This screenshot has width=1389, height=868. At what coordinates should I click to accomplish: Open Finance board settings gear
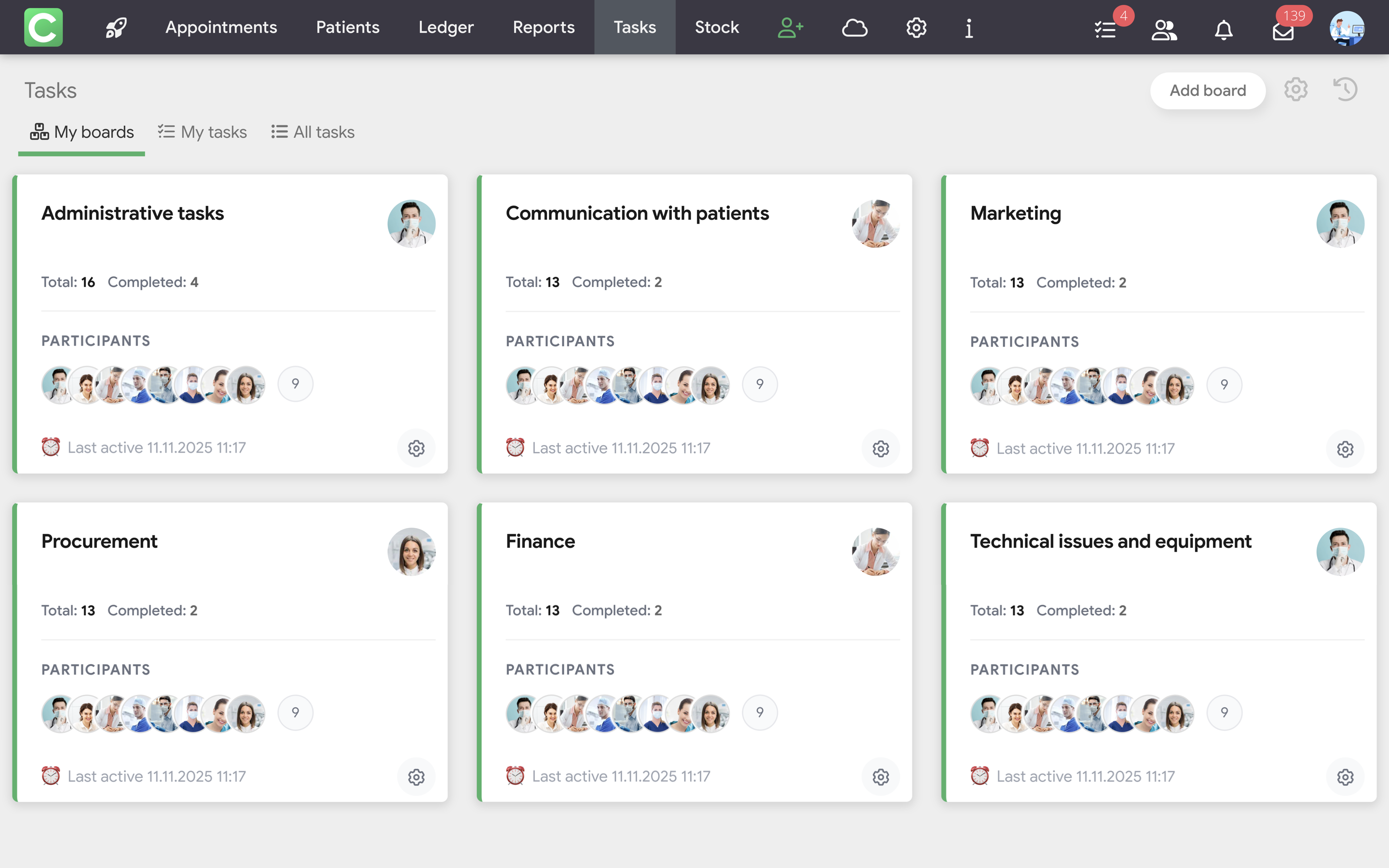coord(881,777)
